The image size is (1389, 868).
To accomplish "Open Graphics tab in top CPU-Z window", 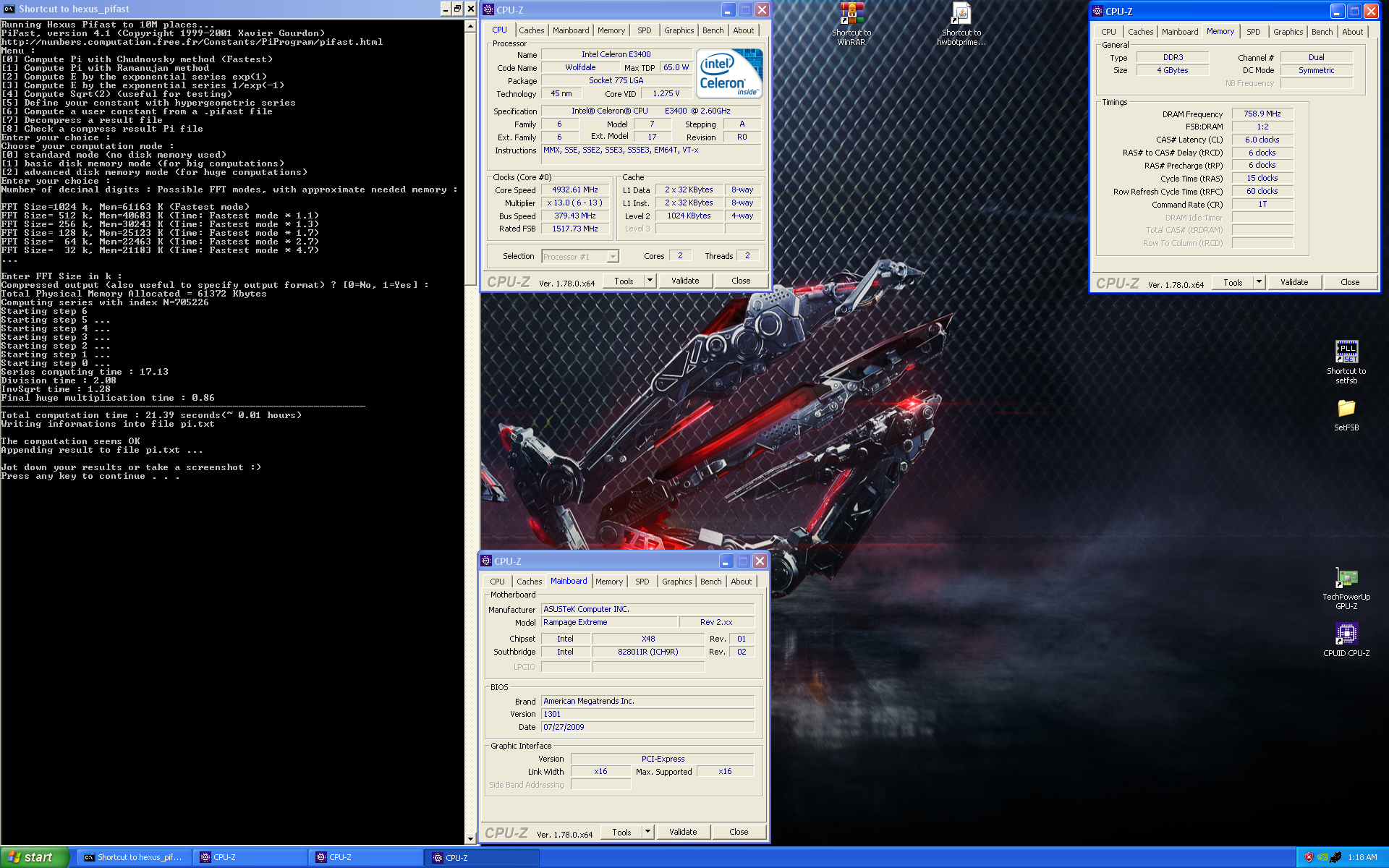I will pos(679,30).
